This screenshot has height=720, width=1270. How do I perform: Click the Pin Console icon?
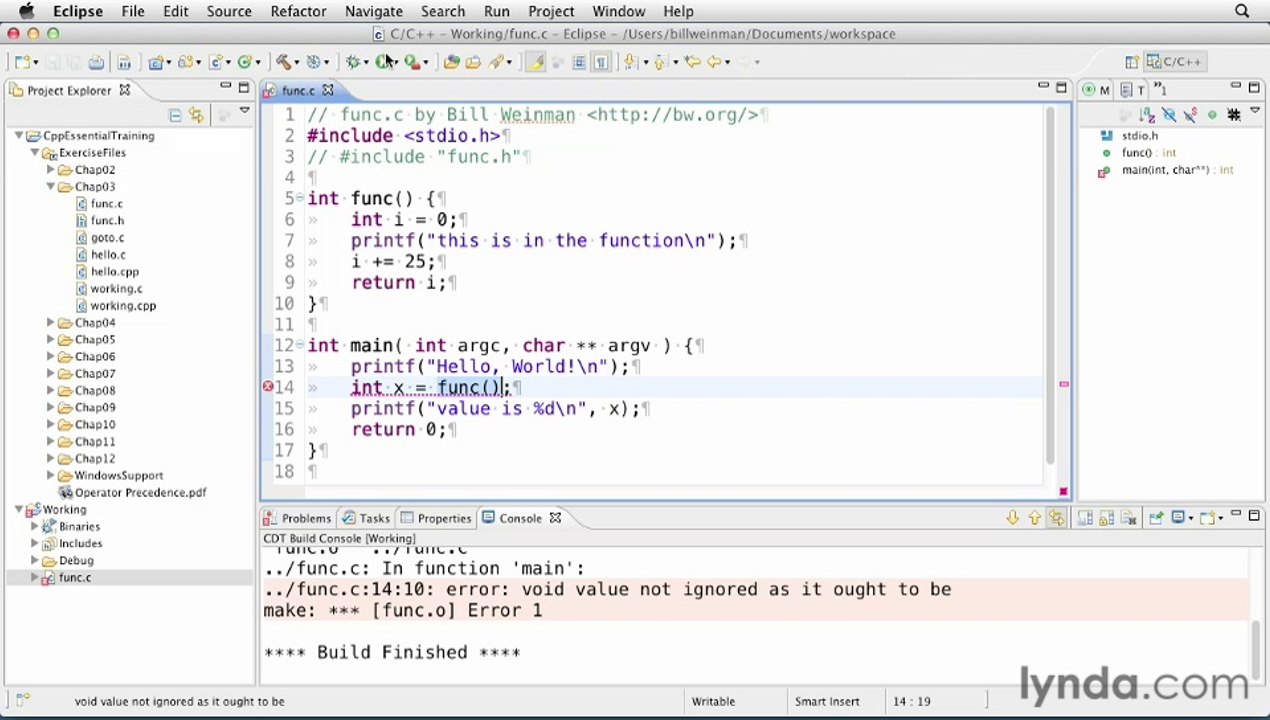click(1155, 518)
